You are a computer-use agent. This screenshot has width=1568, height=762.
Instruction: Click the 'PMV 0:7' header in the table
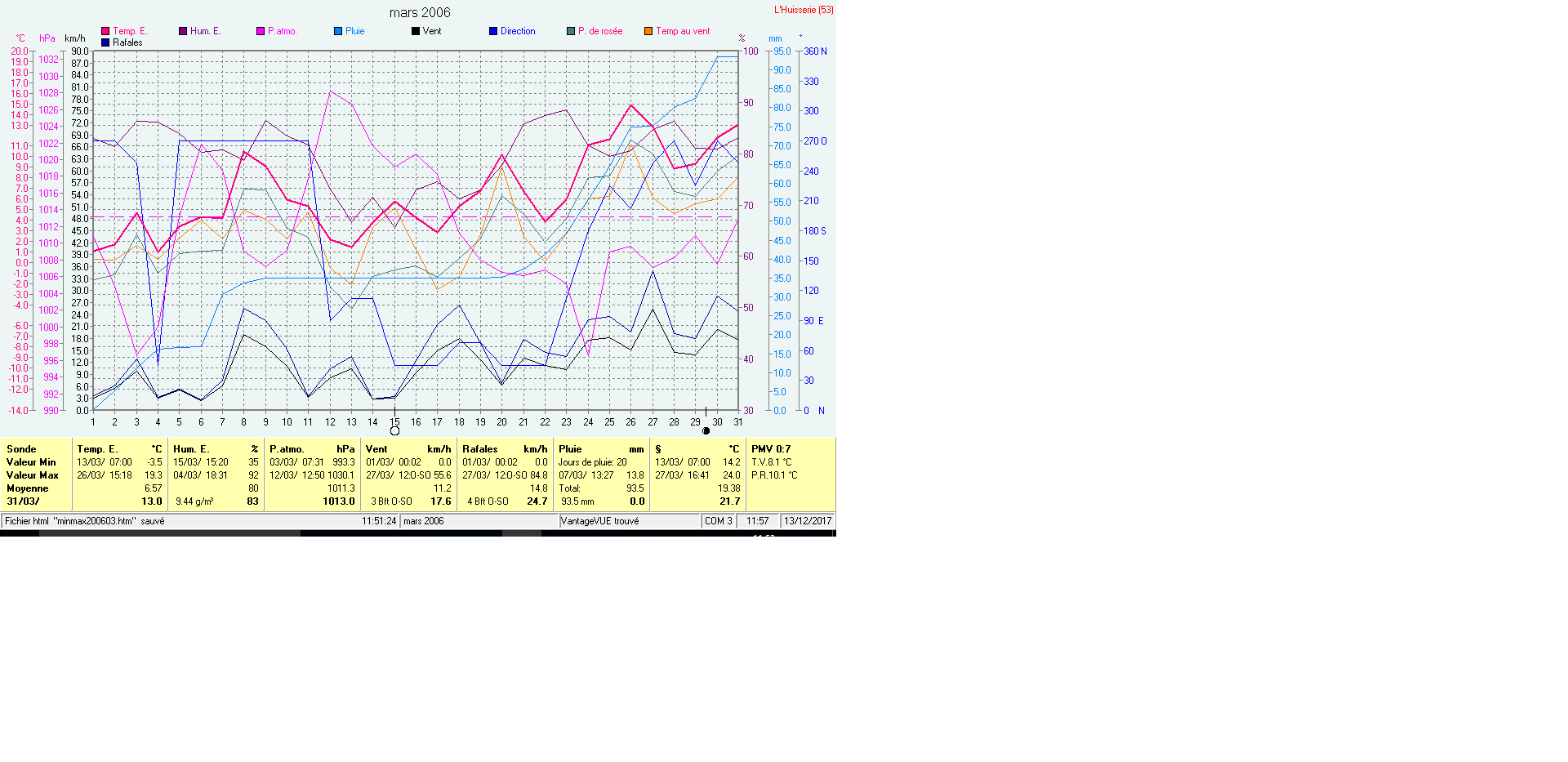(771, 449)
